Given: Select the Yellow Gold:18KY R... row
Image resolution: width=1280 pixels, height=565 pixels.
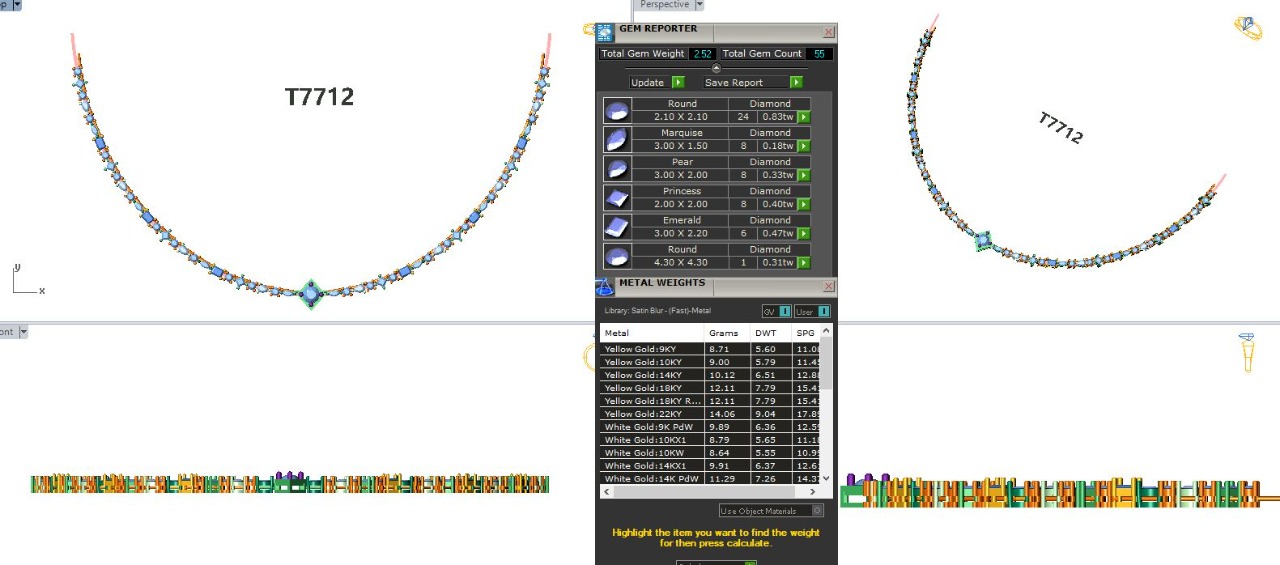Looking at the screenshot, I should pos(710,401).
